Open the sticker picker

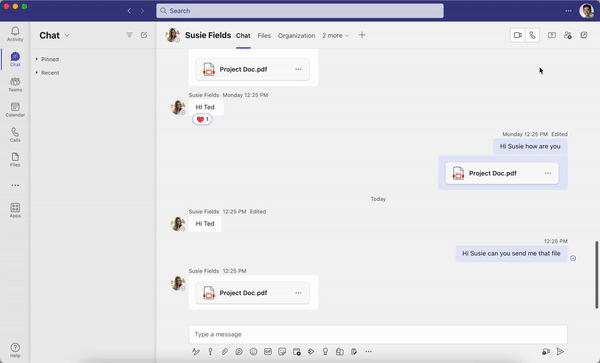(x=282, y=352)
